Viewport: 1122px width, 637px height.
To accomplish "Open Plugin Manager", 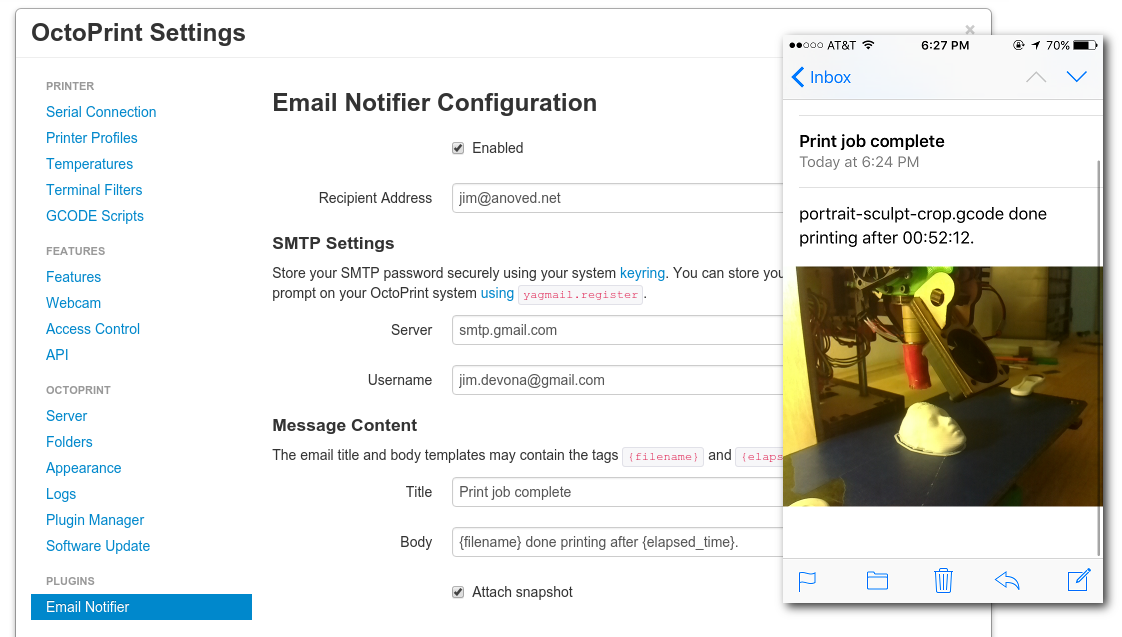I will (95, 520).
